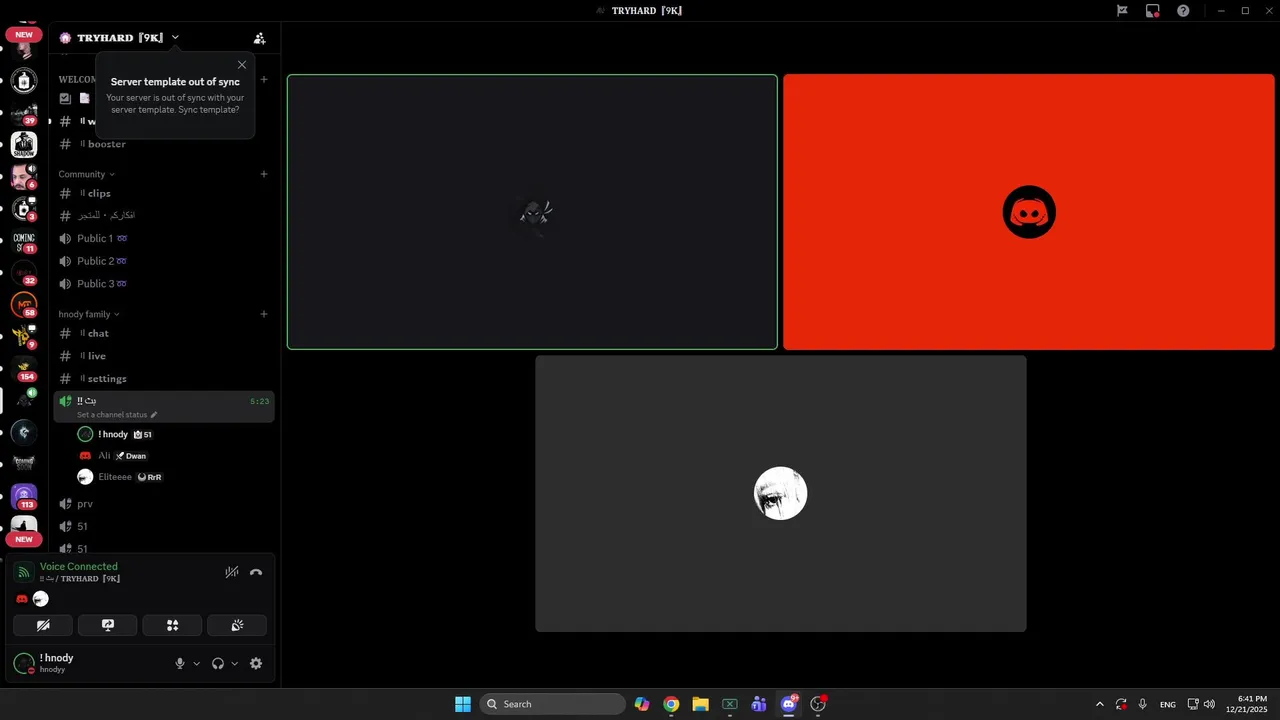This screenshot has height=720, width=1280.
Task: Open server with 154 notification badge
Action: (x=24, y=369)
